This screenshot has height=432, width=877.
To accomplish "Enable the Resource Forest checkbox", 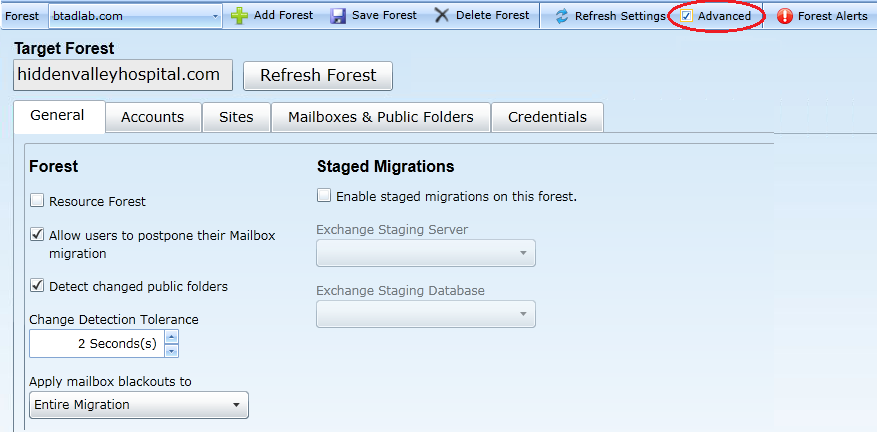I will click(37, 201).
